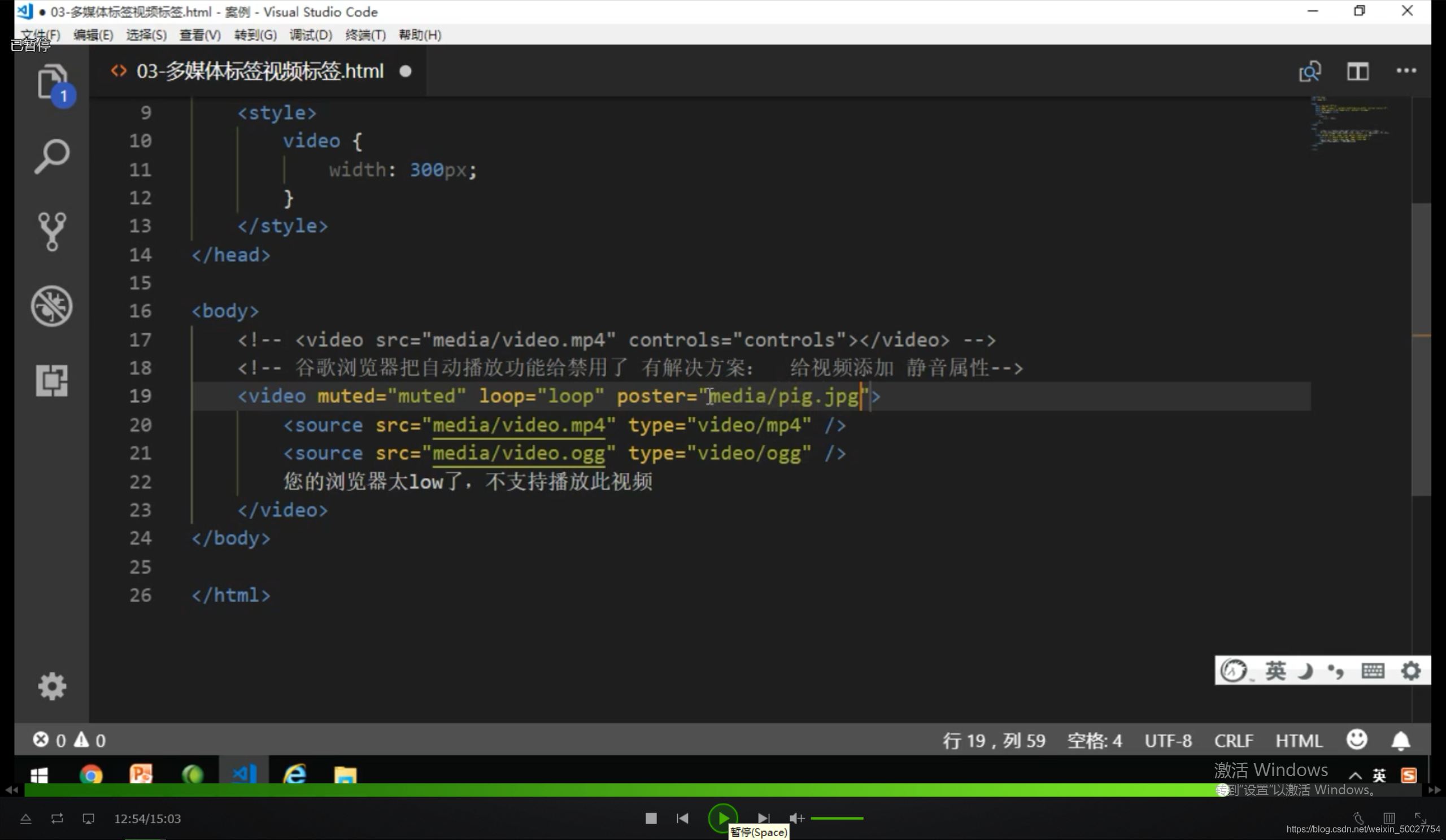Click the player volume slider
This screenshot has height=840, width=1446.
[837, 818]
